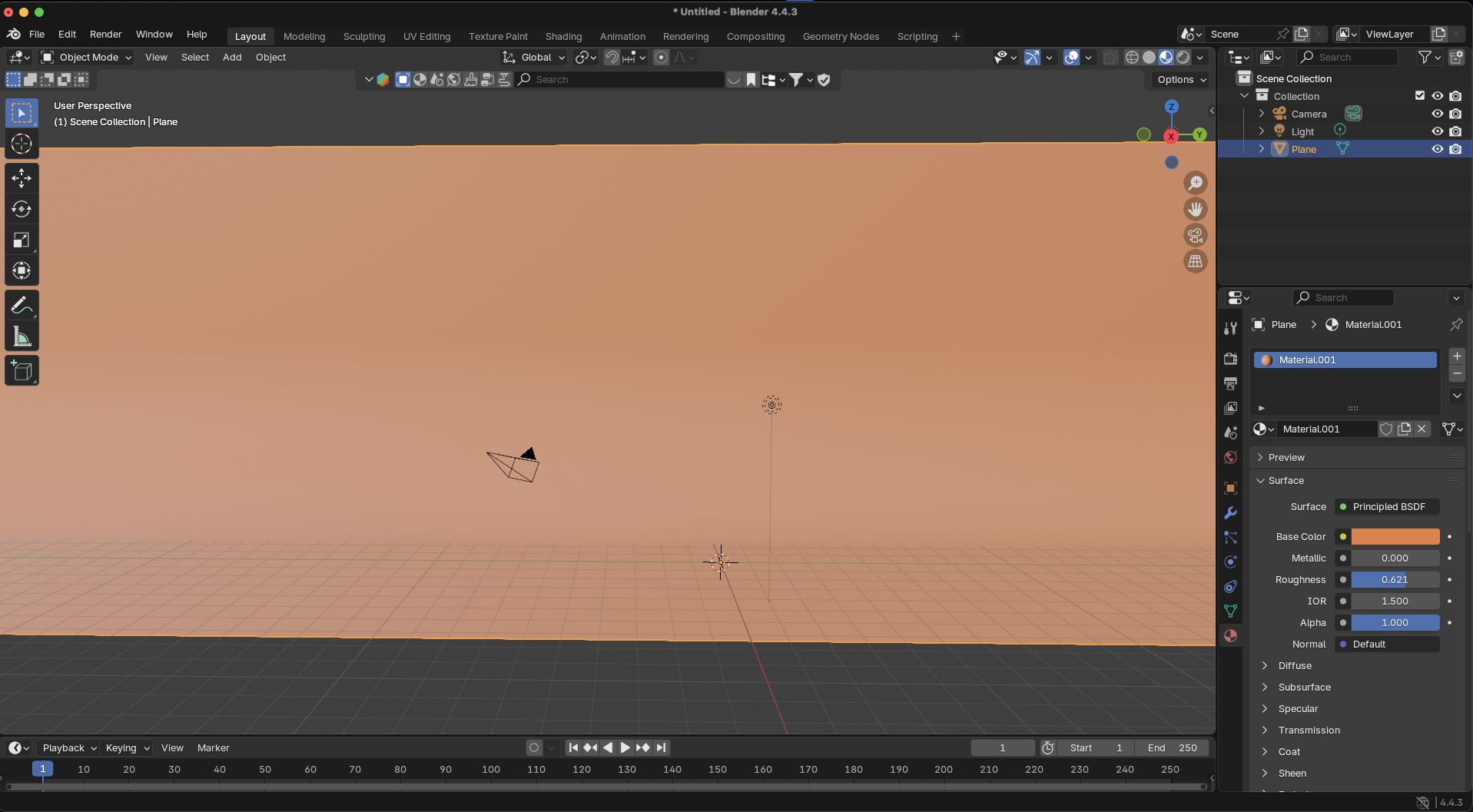
Task: Open the Principled BSDF surface selector
Action: coord(1388,507)
